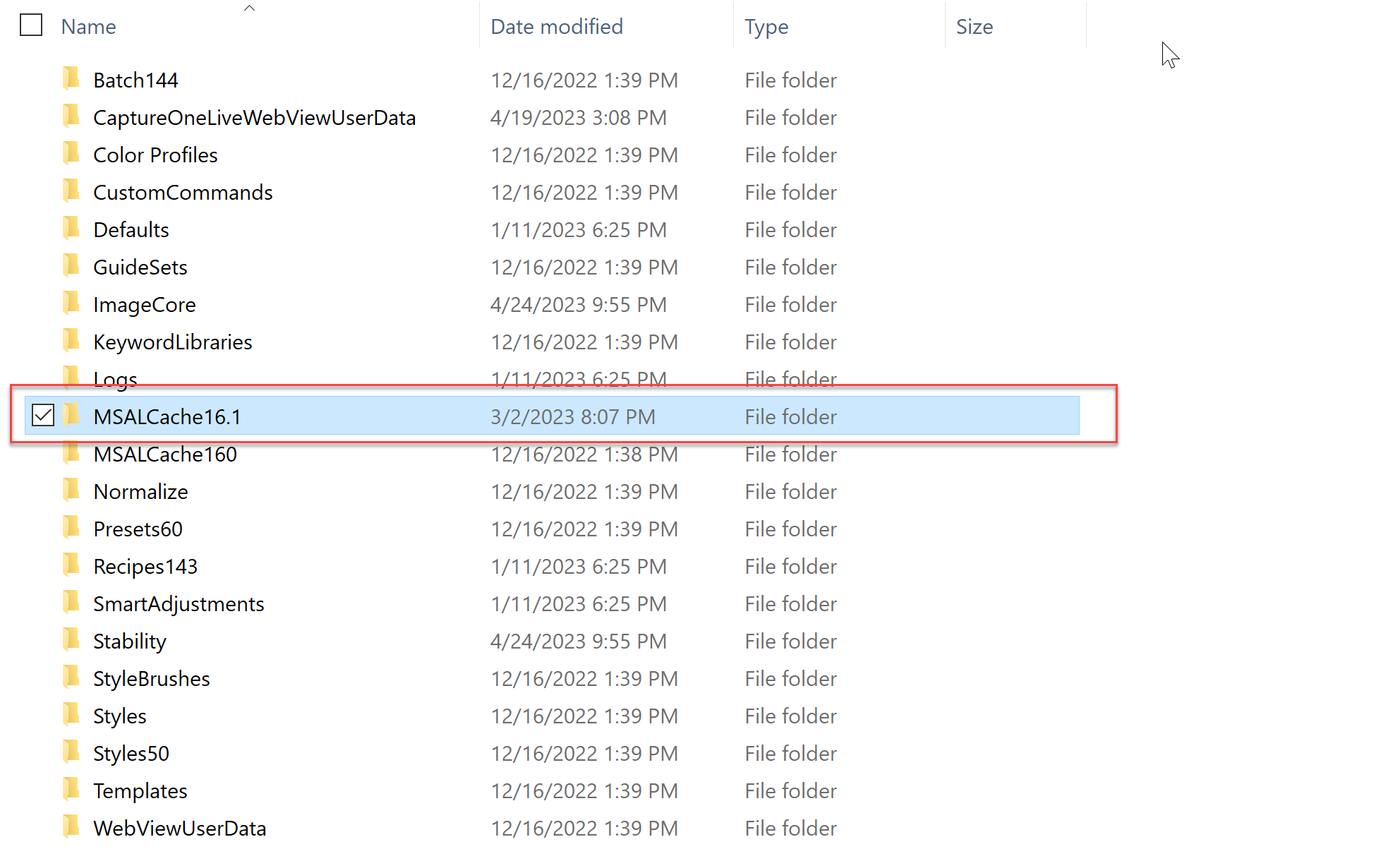Click the Styles folder icon
This screenshot has width=1400, height=849.
tap(71, 714)
